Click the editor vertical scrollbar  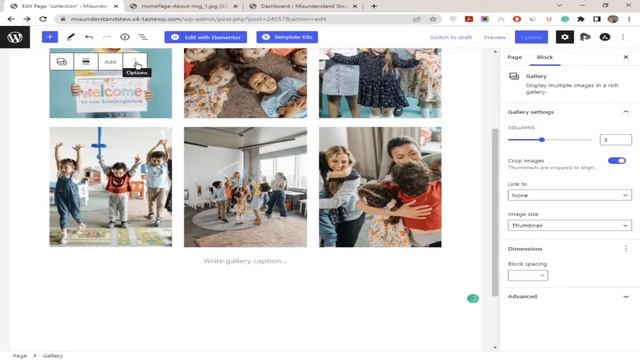[495, 212]
